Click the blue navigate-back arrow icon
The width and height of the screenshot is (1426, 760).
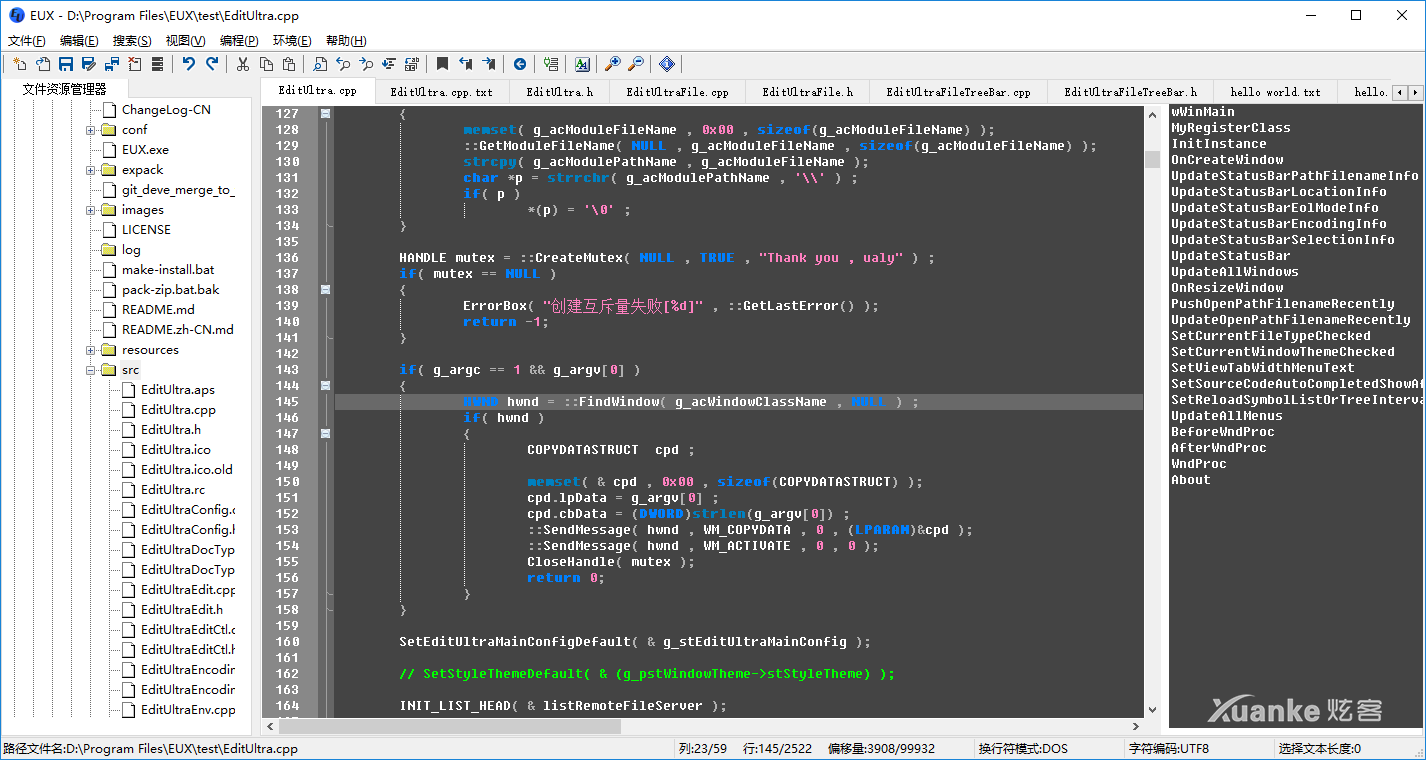tap(520, 64)
